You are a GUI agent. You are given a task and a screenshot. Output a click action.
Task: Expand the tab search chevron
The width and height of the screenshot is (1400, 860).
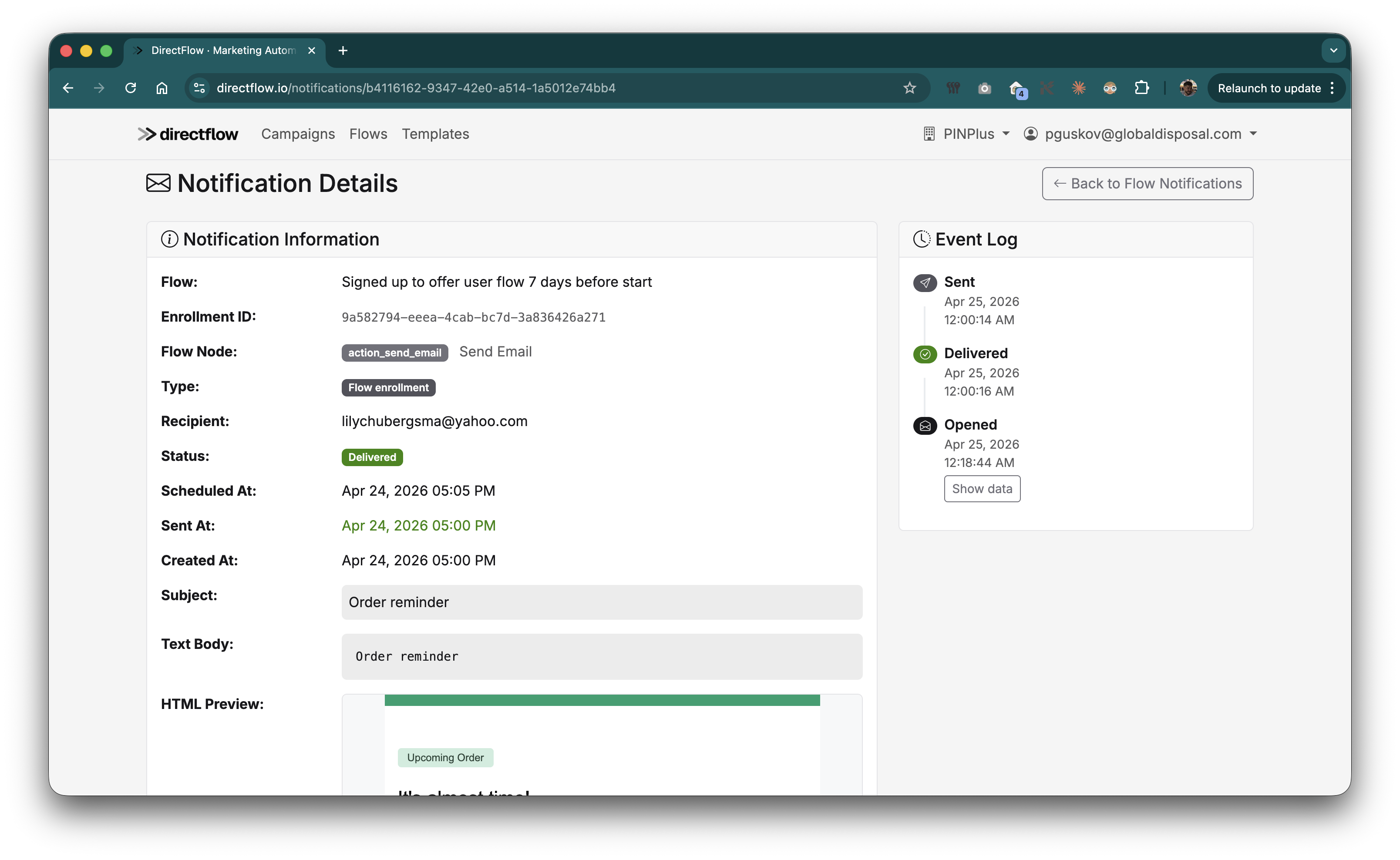pyautogui.click(x=1333, y=50)
